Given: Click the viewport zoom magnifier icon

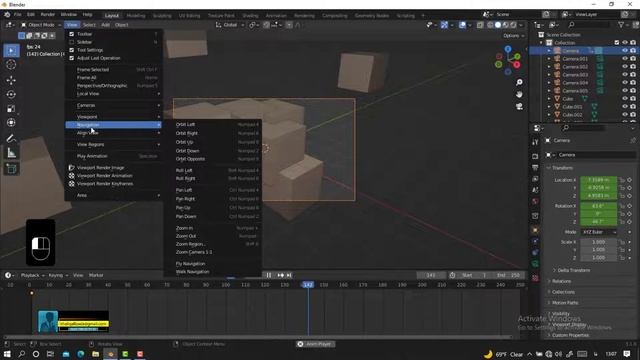Looking at the screenshot, I should [x=519, y=82].
